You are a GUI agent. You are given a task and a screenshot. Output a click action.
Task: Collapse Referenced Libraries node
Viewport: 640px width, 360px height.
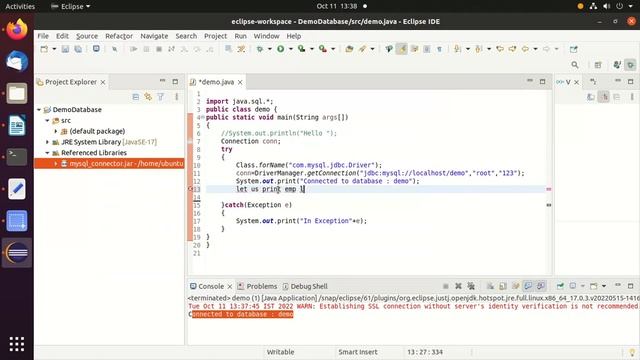(47, 153)
